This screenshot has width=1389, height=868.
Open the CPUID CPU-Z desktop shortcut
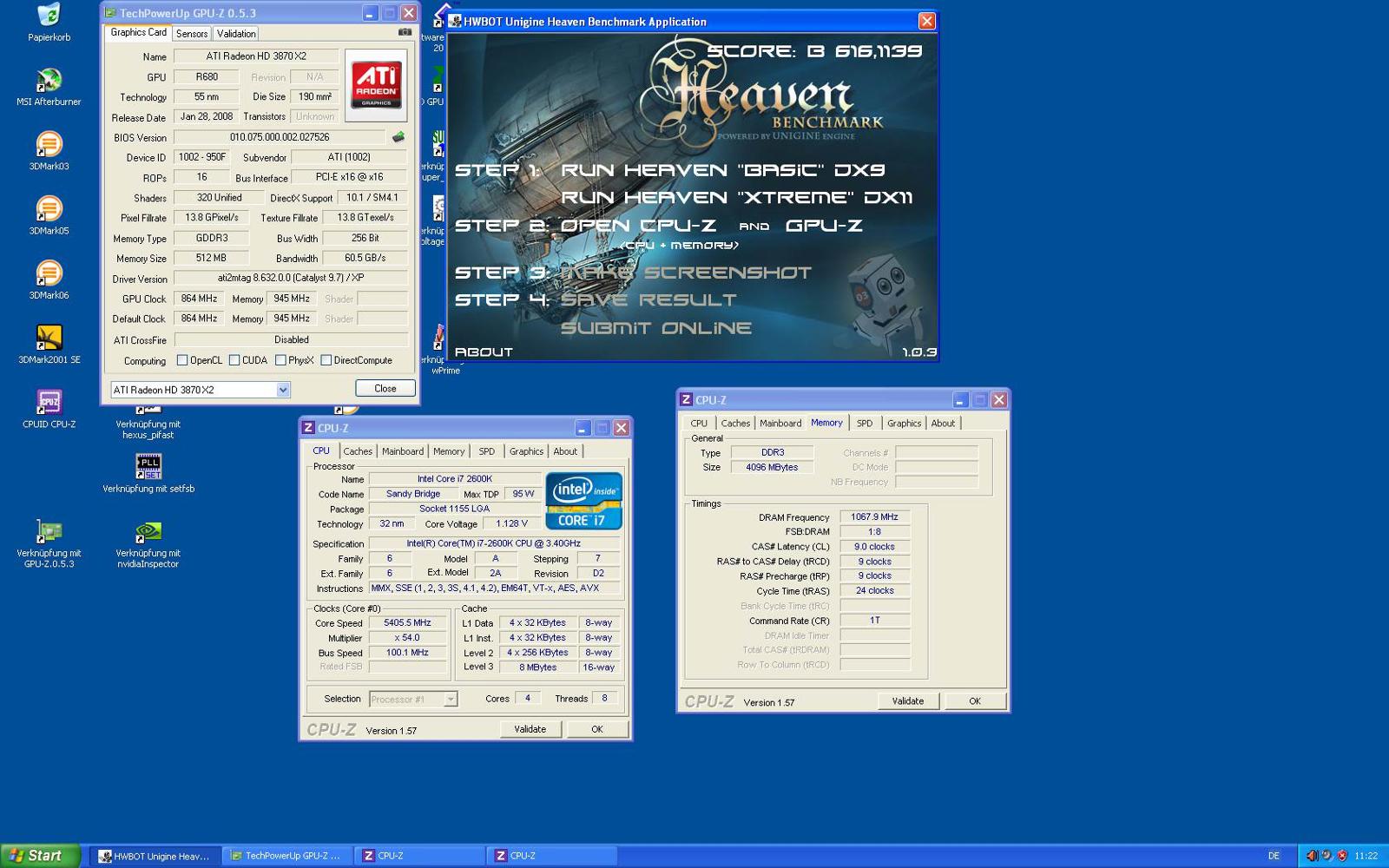49,409
